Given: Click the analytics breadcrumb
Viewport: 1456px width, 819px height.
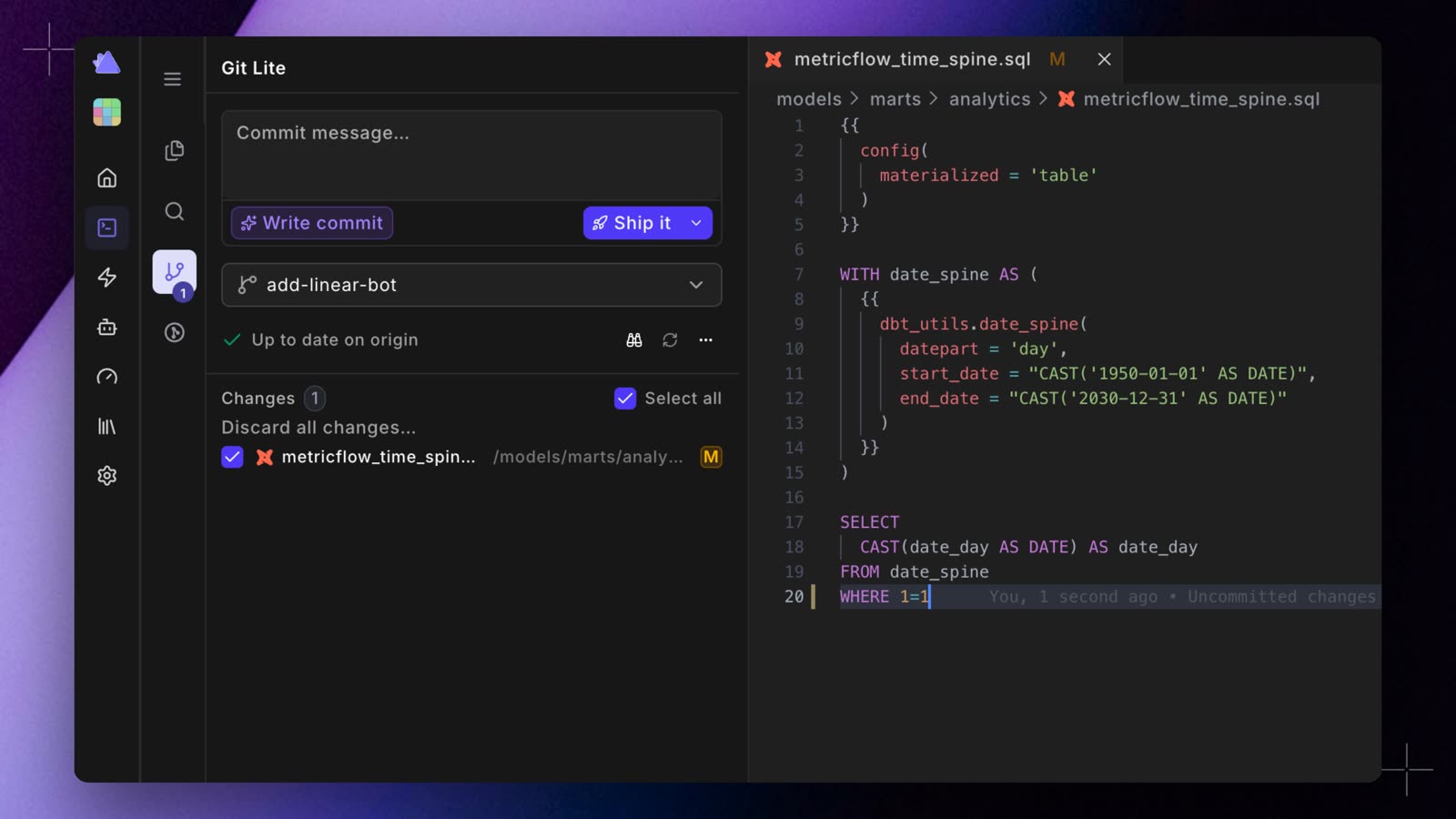Looking at the screenshot, I should pyautogui.click(x=990, y=99).
